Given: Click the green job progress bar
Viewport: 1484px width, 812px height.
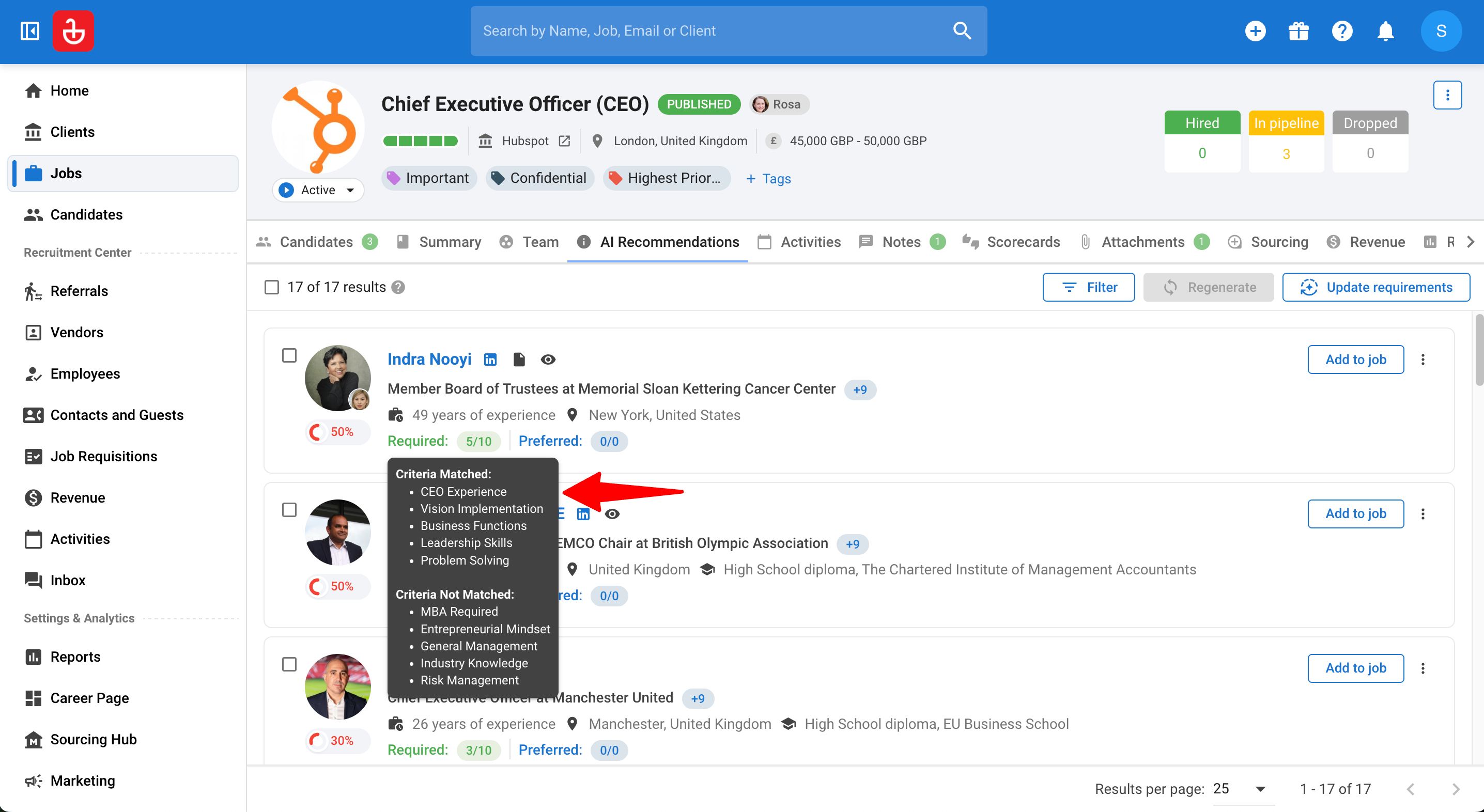Looking at the screenshot, I should [421, 141].
